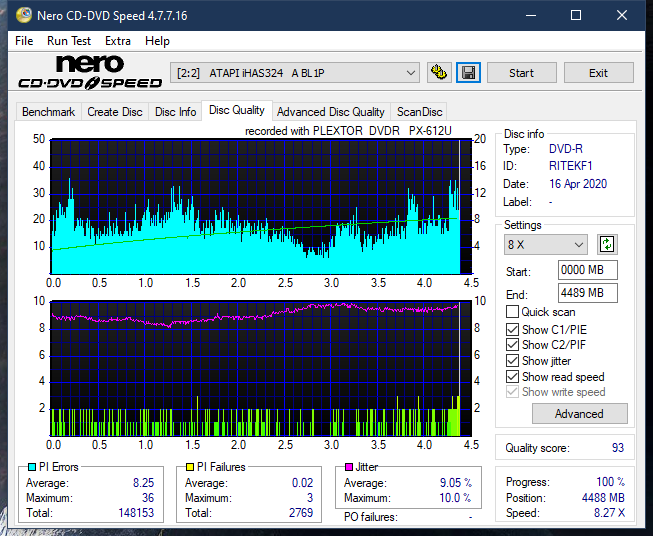Click the Start button
Screen dimensions: 653x536
(521, 73)
